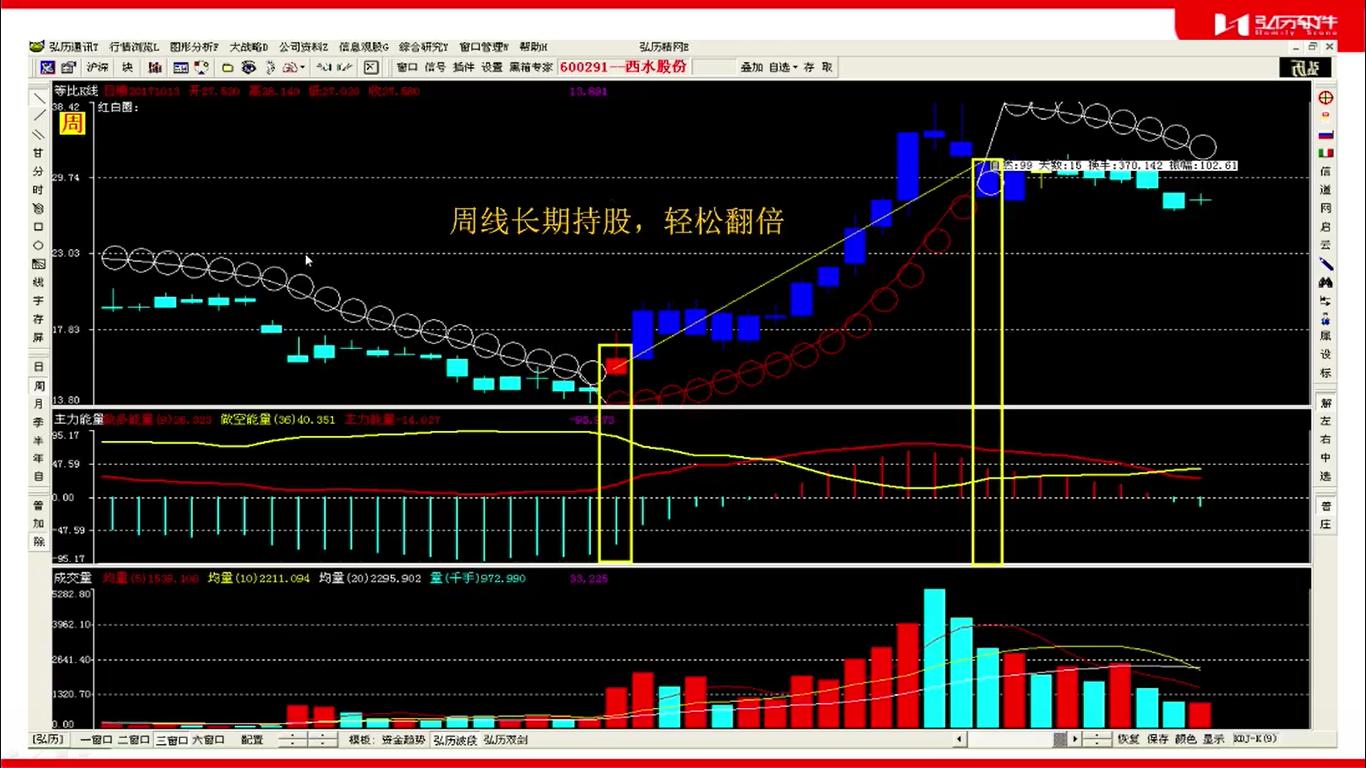Click the 字 text tool in left sidebar
Image resolution: width=1366 pixels, height=768 pixels.
(x=39, y=301)
